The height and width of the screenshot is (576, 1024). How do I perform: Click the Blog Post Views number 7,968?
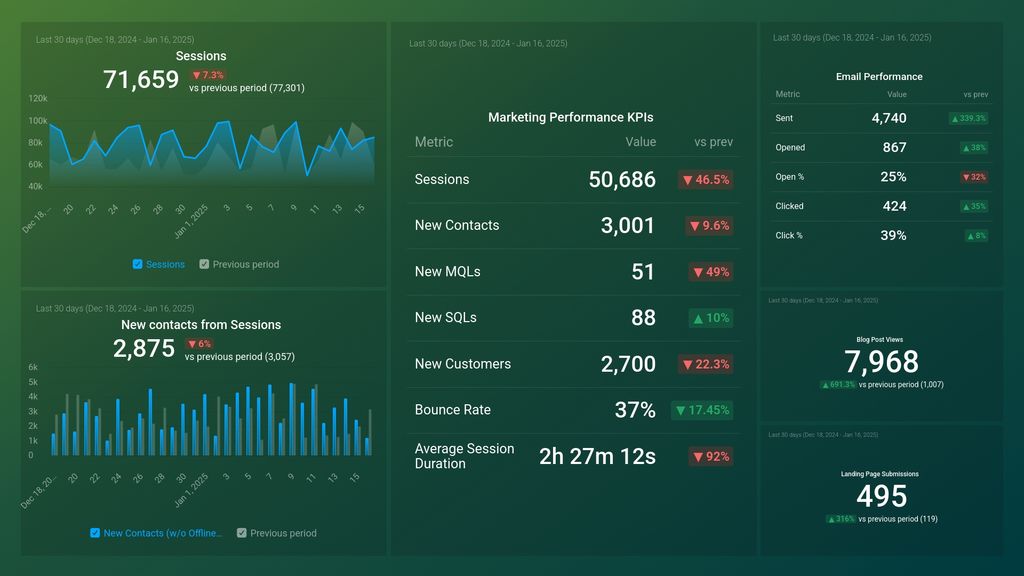(x=881, y=362)
